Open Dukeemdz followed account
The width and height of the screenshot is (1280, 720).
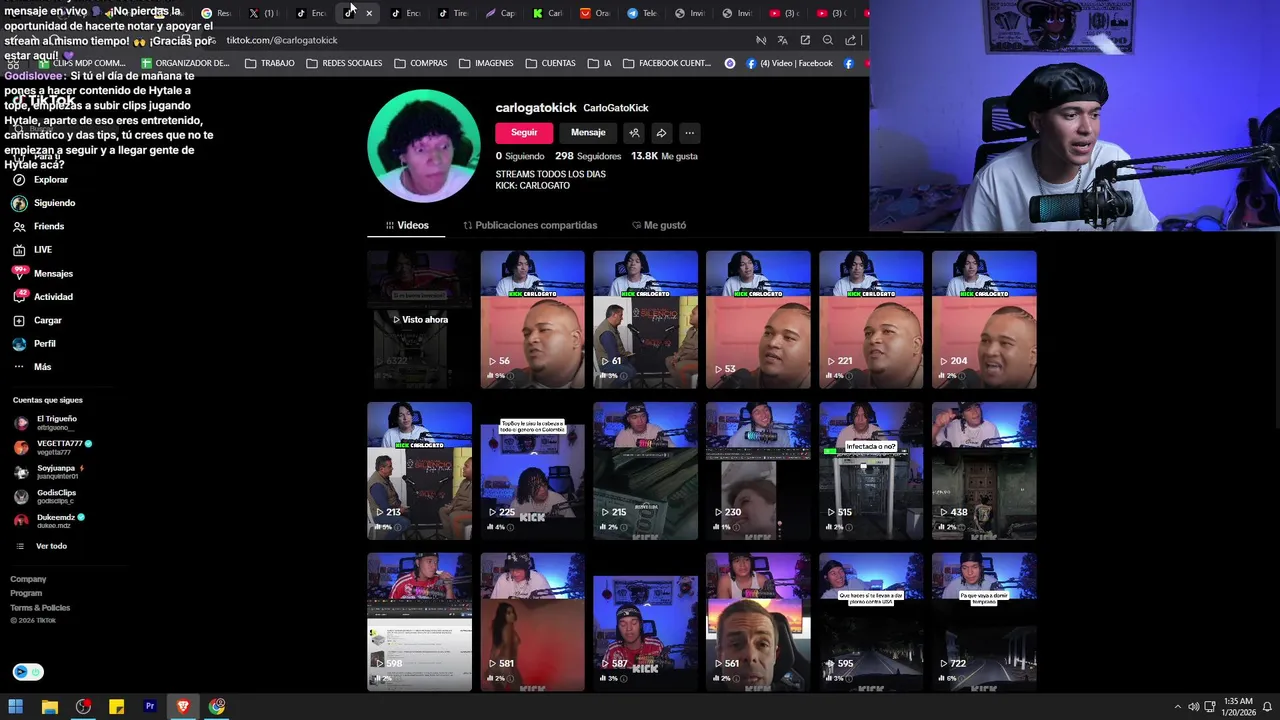(50, 520)
